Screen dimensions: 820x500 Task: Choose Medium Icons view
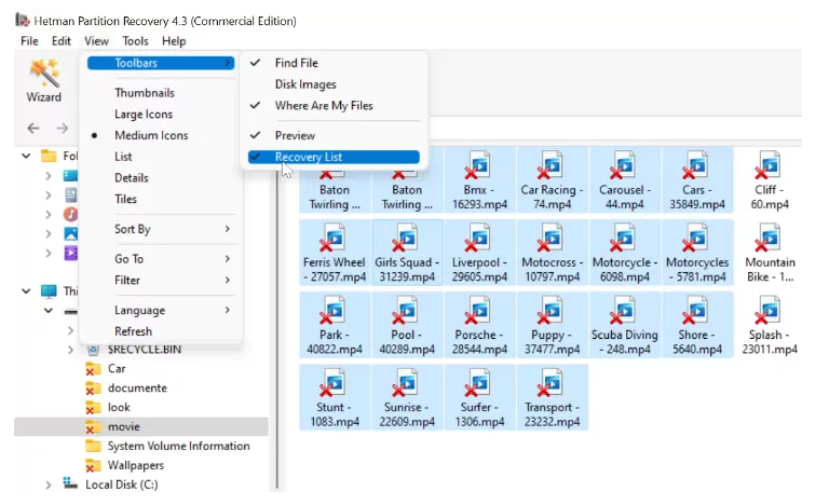[161, 135]
